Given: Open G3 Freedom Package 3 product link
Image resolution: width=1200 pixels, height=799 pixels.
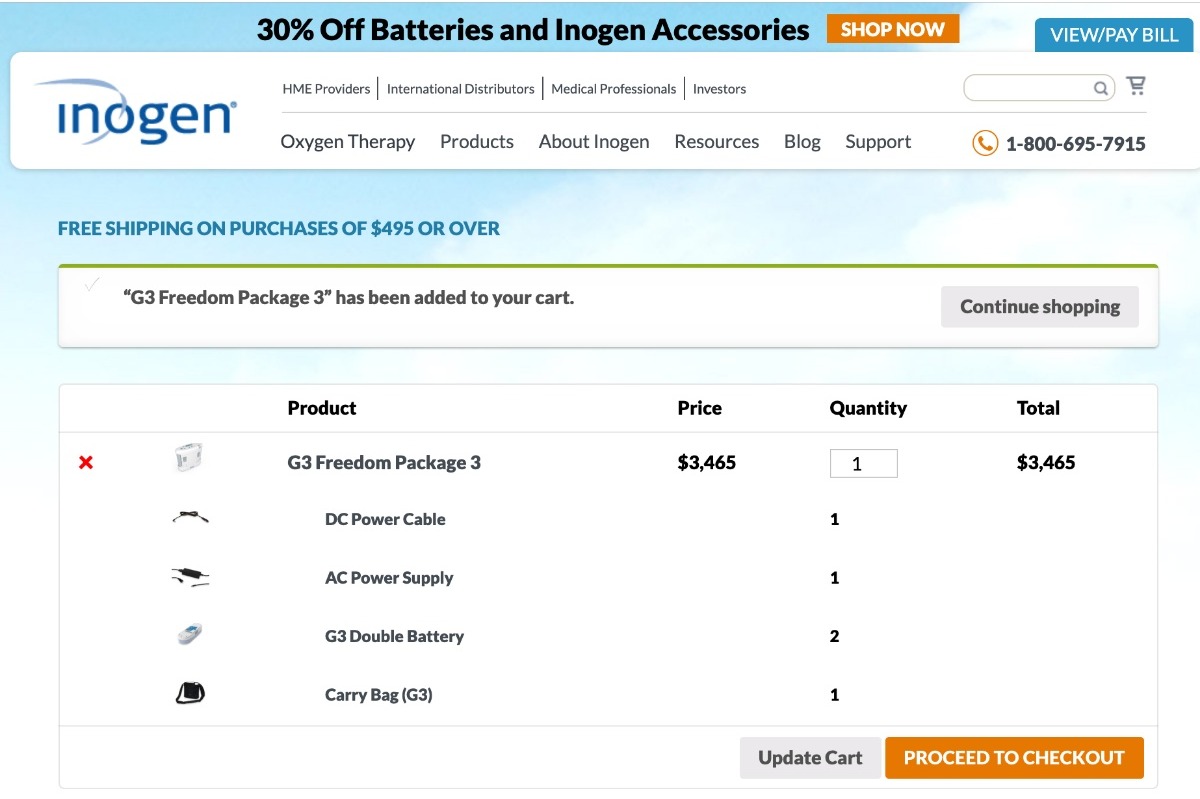Looking at the screenshot, I should click(384, 463).
